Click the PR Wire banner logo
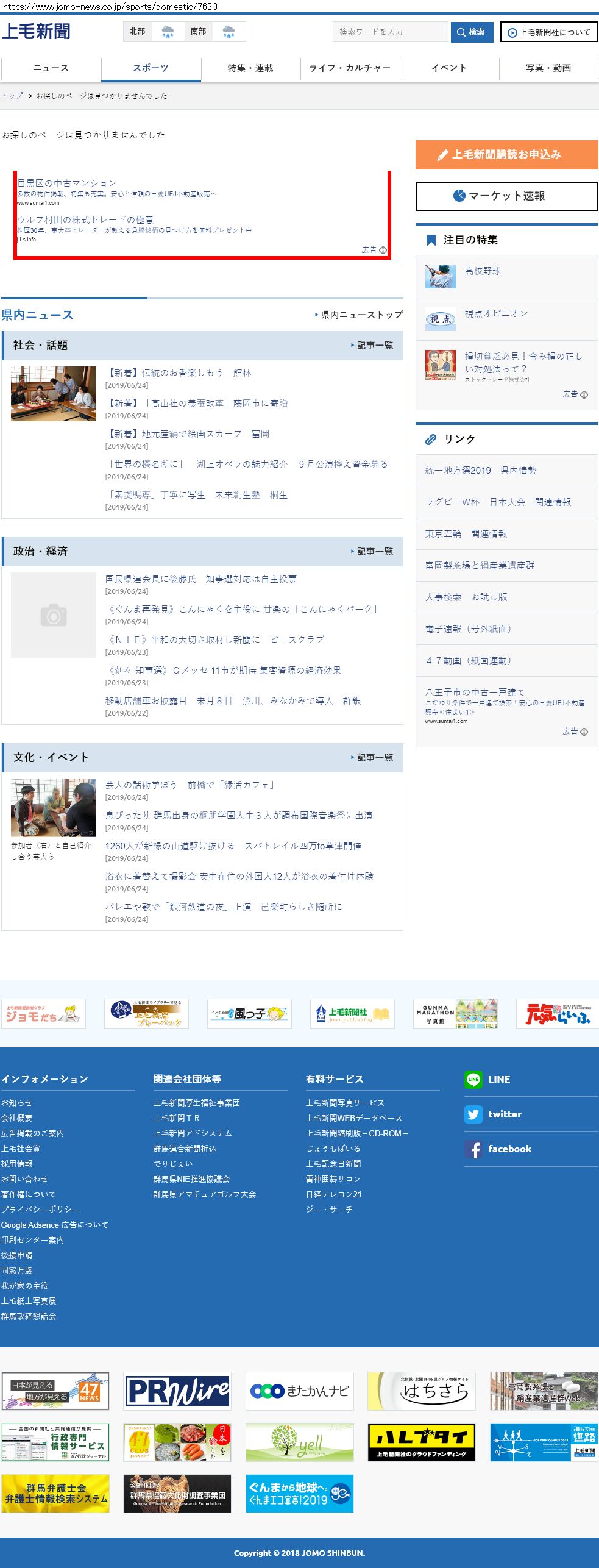The height and width of the screenshot is (1568, 599). point(177,1391)
